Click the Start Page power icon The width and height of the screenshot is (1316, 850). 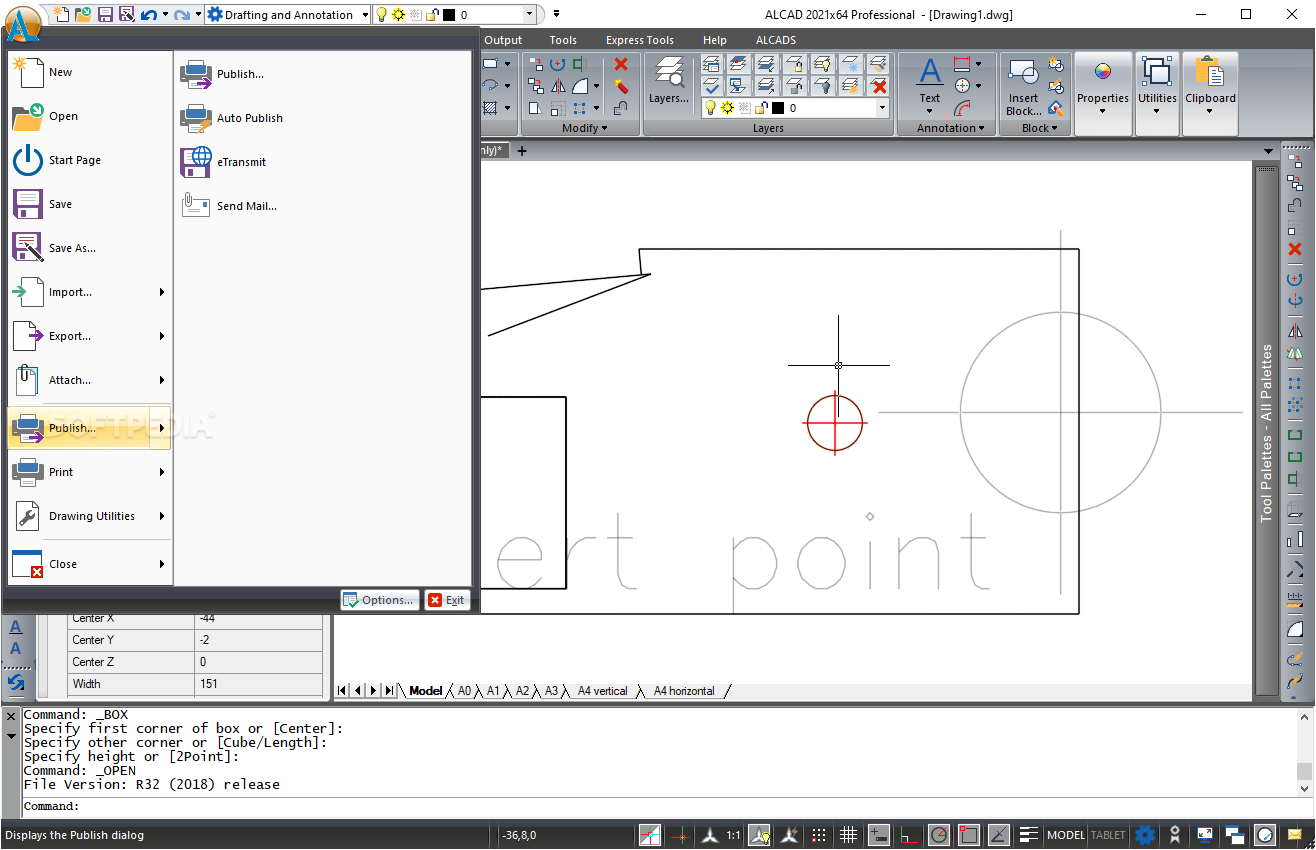27,160
